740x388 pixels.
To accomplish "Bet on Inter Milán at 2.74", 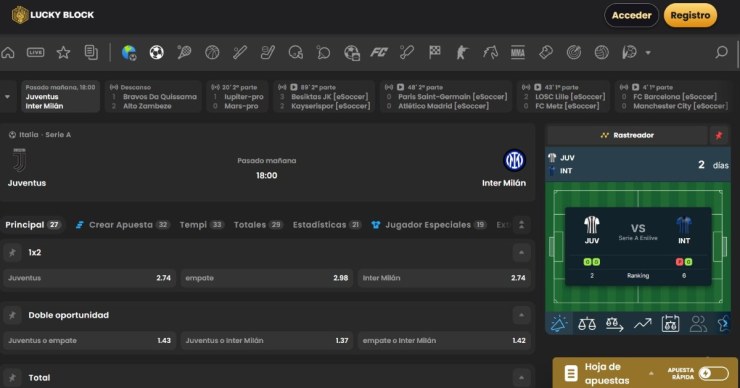I will pyautogui.click(x=444, y=278).
